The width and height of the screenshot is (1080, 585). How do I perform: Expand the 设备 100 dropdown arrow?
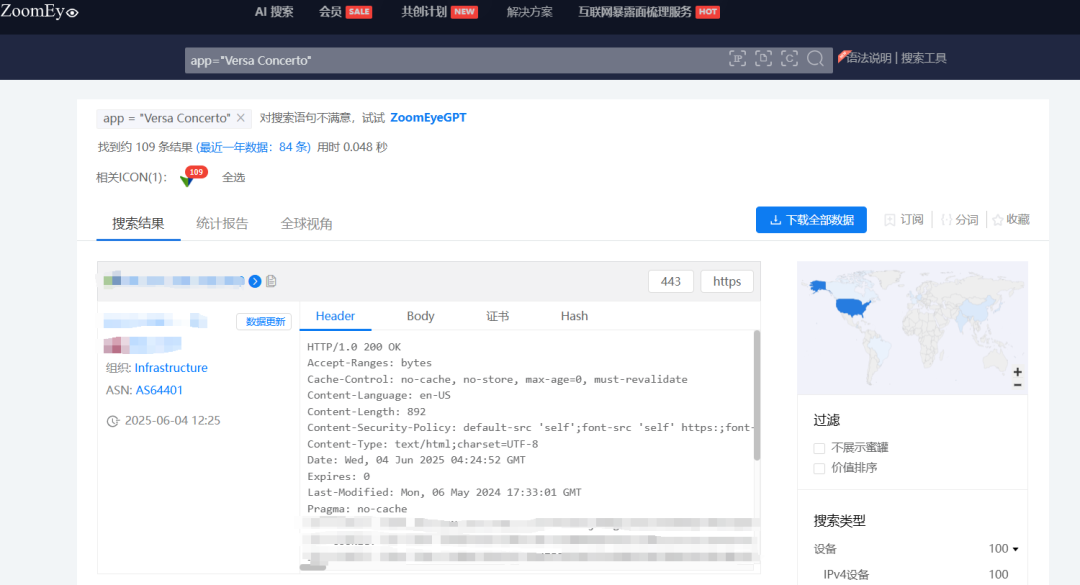1015,549
